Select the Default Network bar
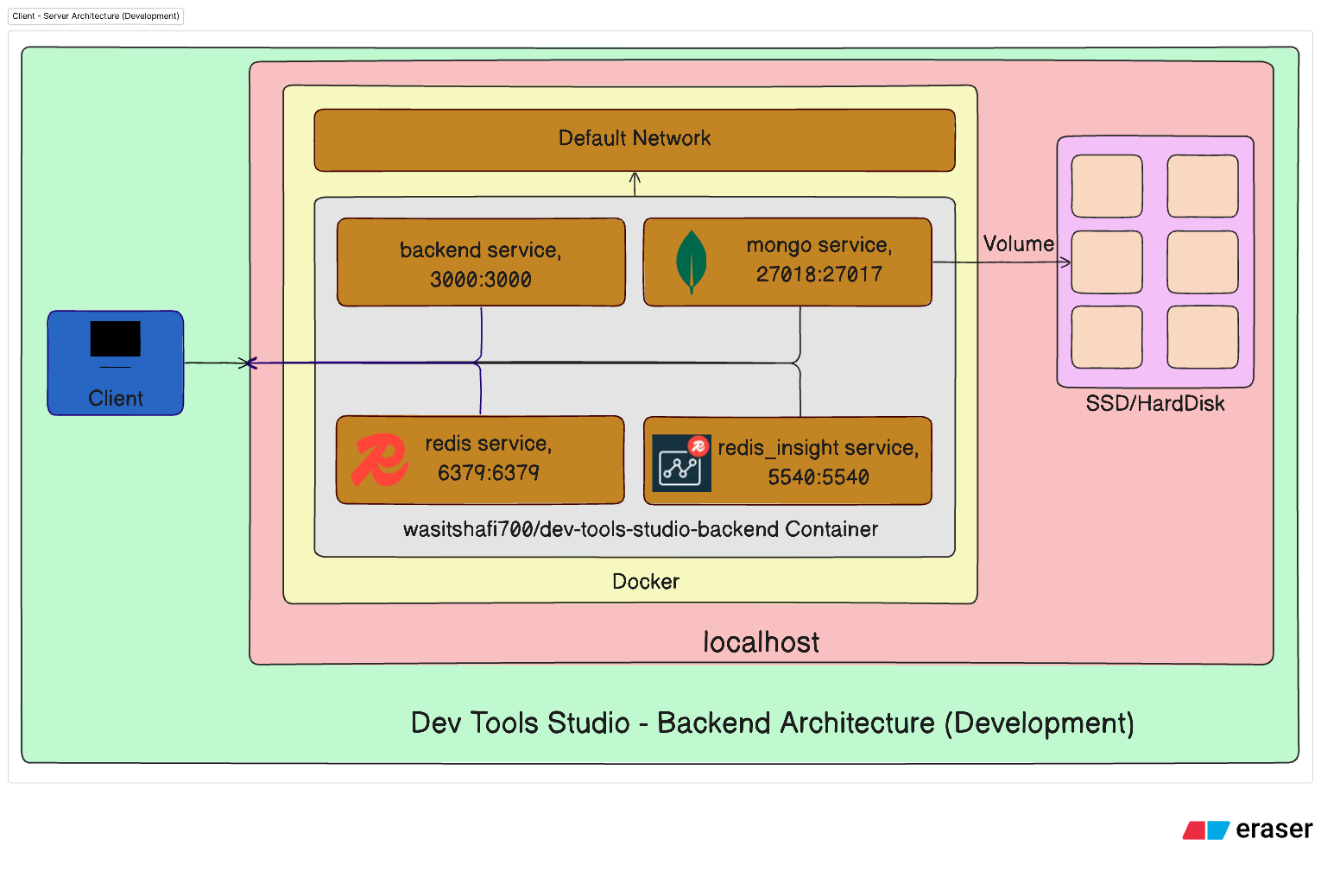Image resolution: width=1321 pixels, height=896 pixels. [x=635, y=138]
